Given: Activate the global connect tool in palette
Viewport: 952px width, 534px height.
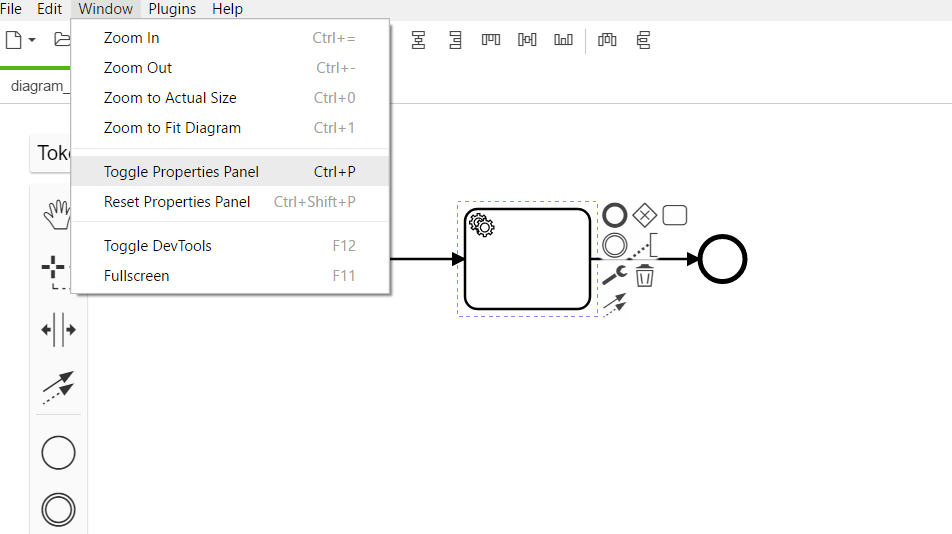Looking at the screenshot, I should pos(58,385).
